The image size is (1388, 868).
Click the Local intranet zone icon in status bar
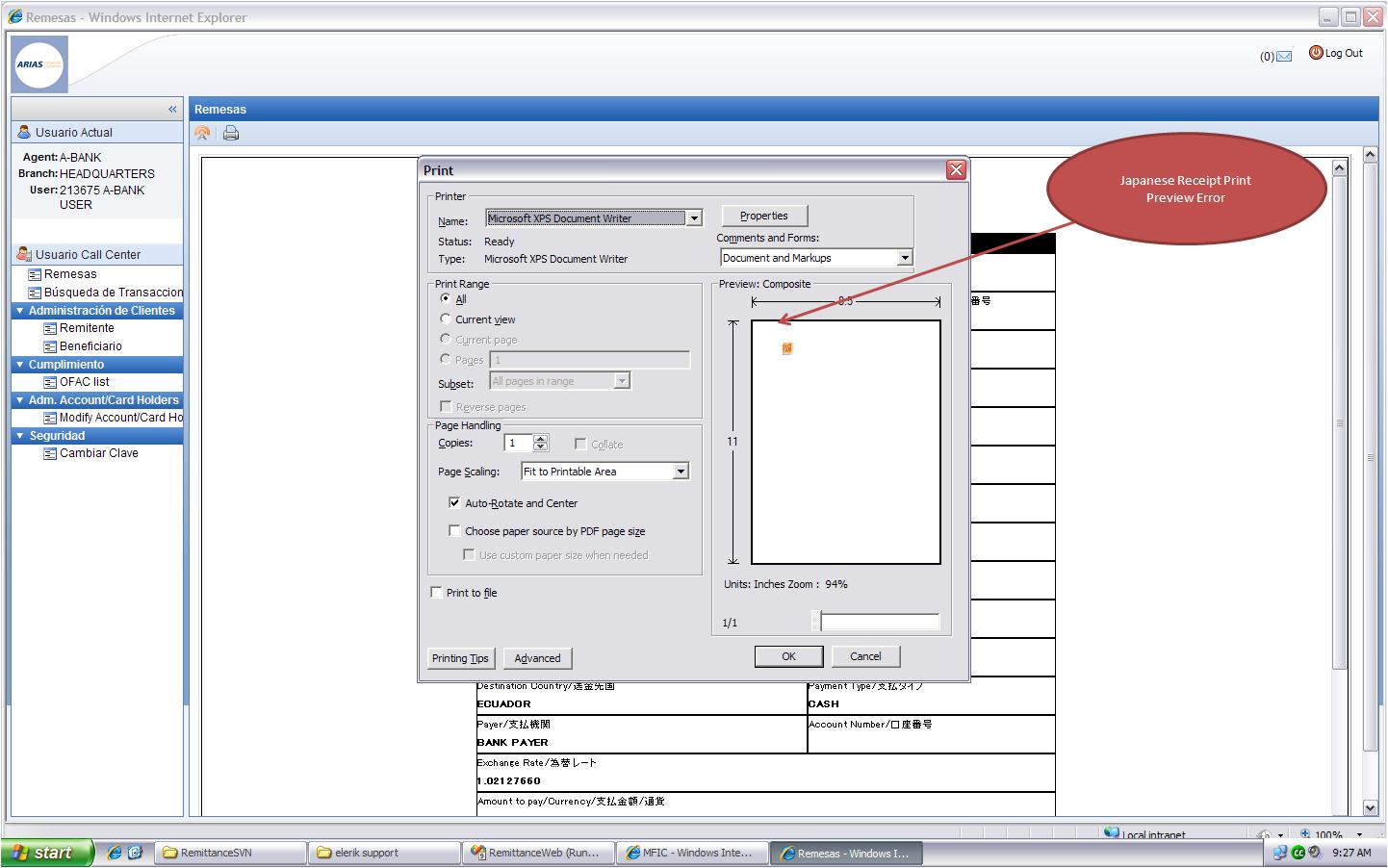pos(1112,833)
